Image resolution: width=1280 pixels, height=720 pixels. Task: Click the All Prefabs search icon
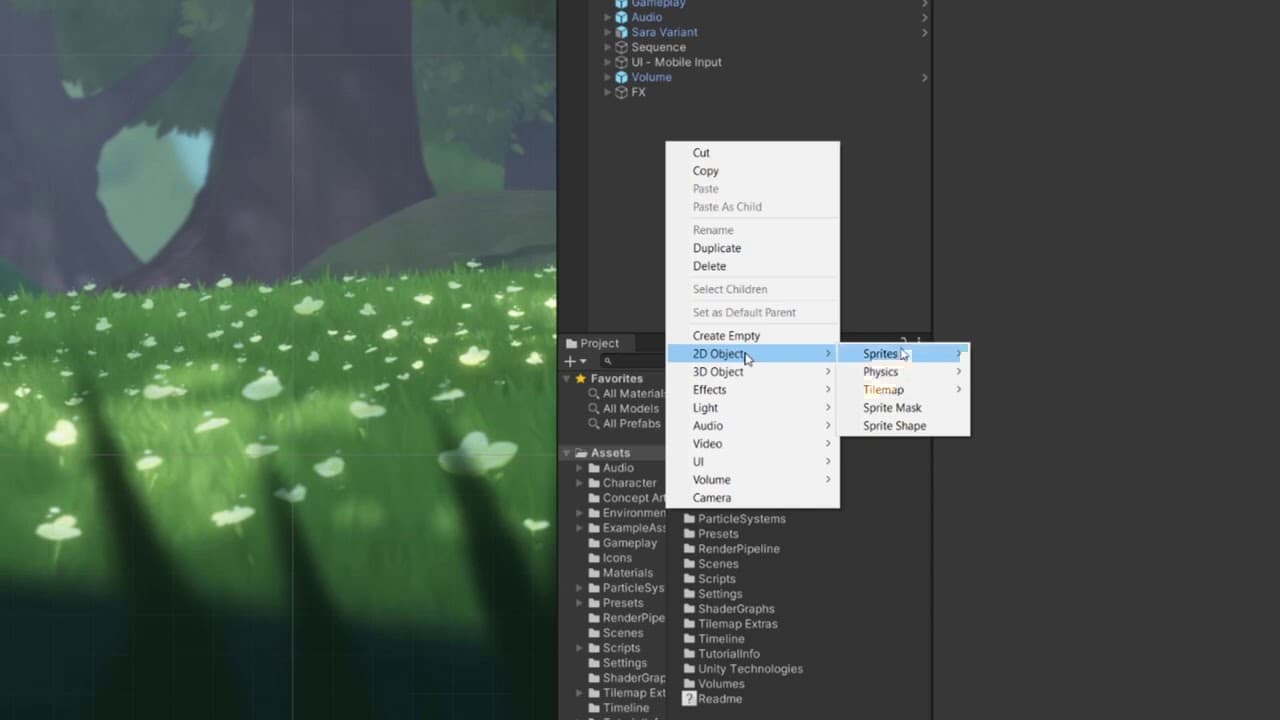tap(594, 424)
